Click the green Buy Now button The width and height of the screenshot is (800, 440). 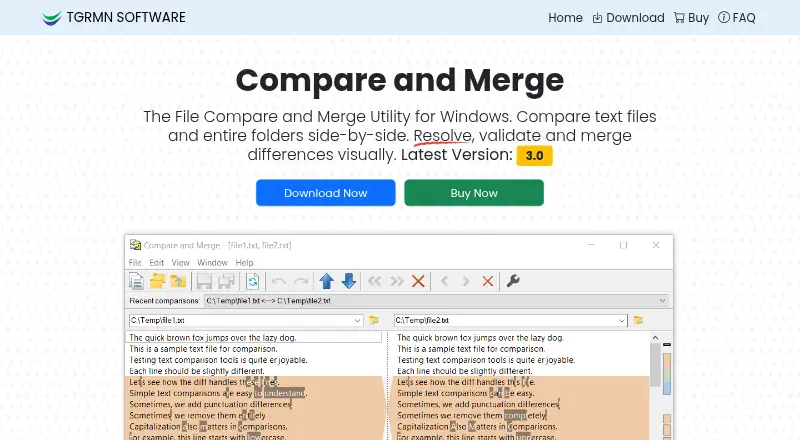click(474, 193)
